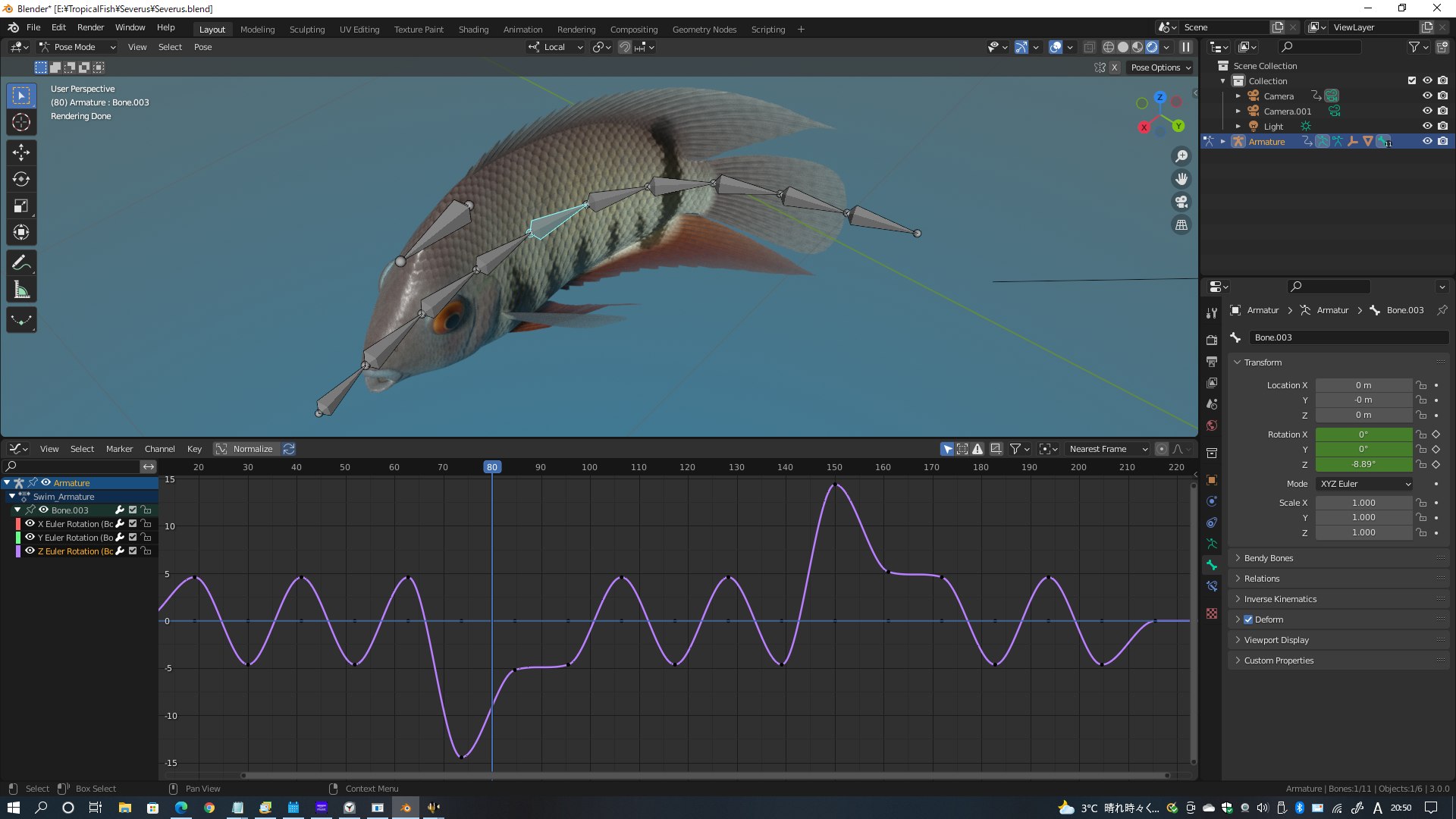The width and height of the screenshot is (1456, 819).
Task: Open the XYZ Euler rotation mode dropdown
Action: coord(1364,484)
